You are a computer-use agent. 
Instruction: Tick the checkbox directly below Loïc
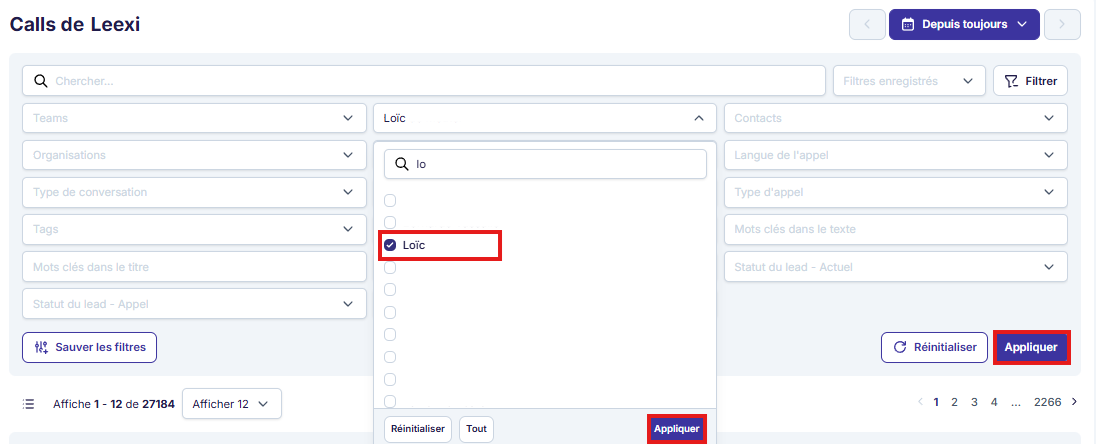click(390, 268)
